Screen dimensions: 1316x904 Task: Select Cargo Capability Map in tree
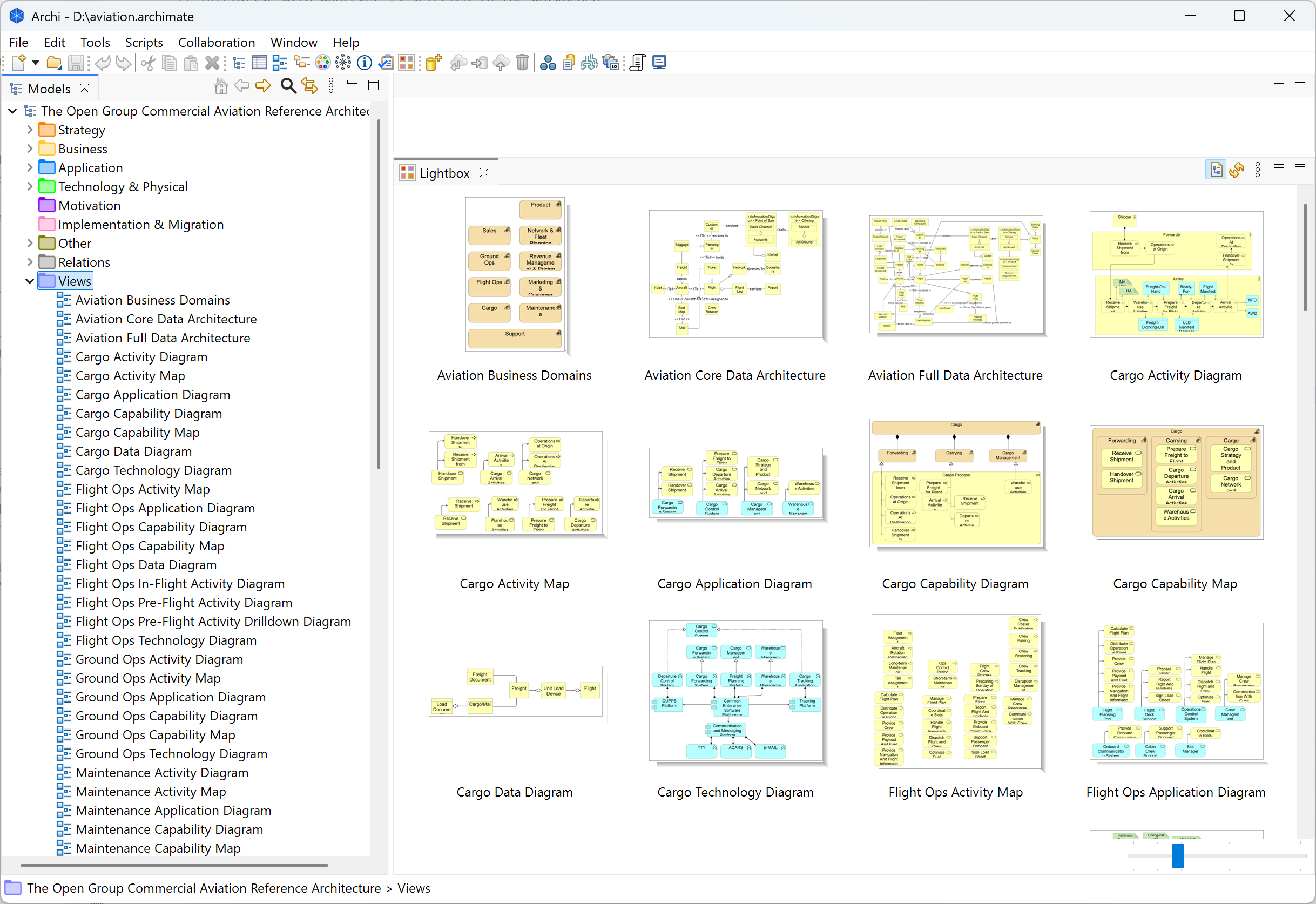(137, 433)
